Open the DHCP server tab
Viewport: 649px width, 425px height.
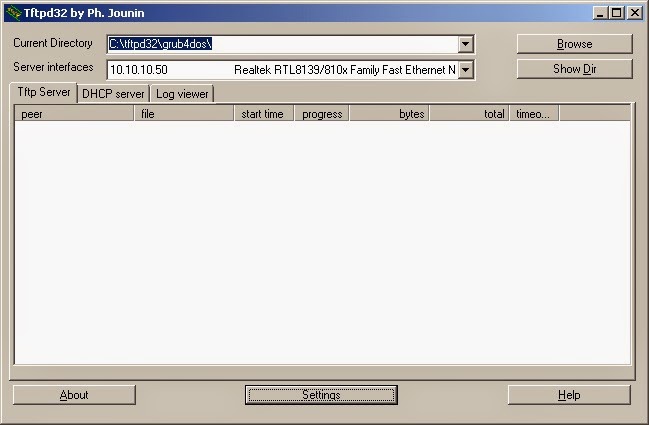coord(113,93)
